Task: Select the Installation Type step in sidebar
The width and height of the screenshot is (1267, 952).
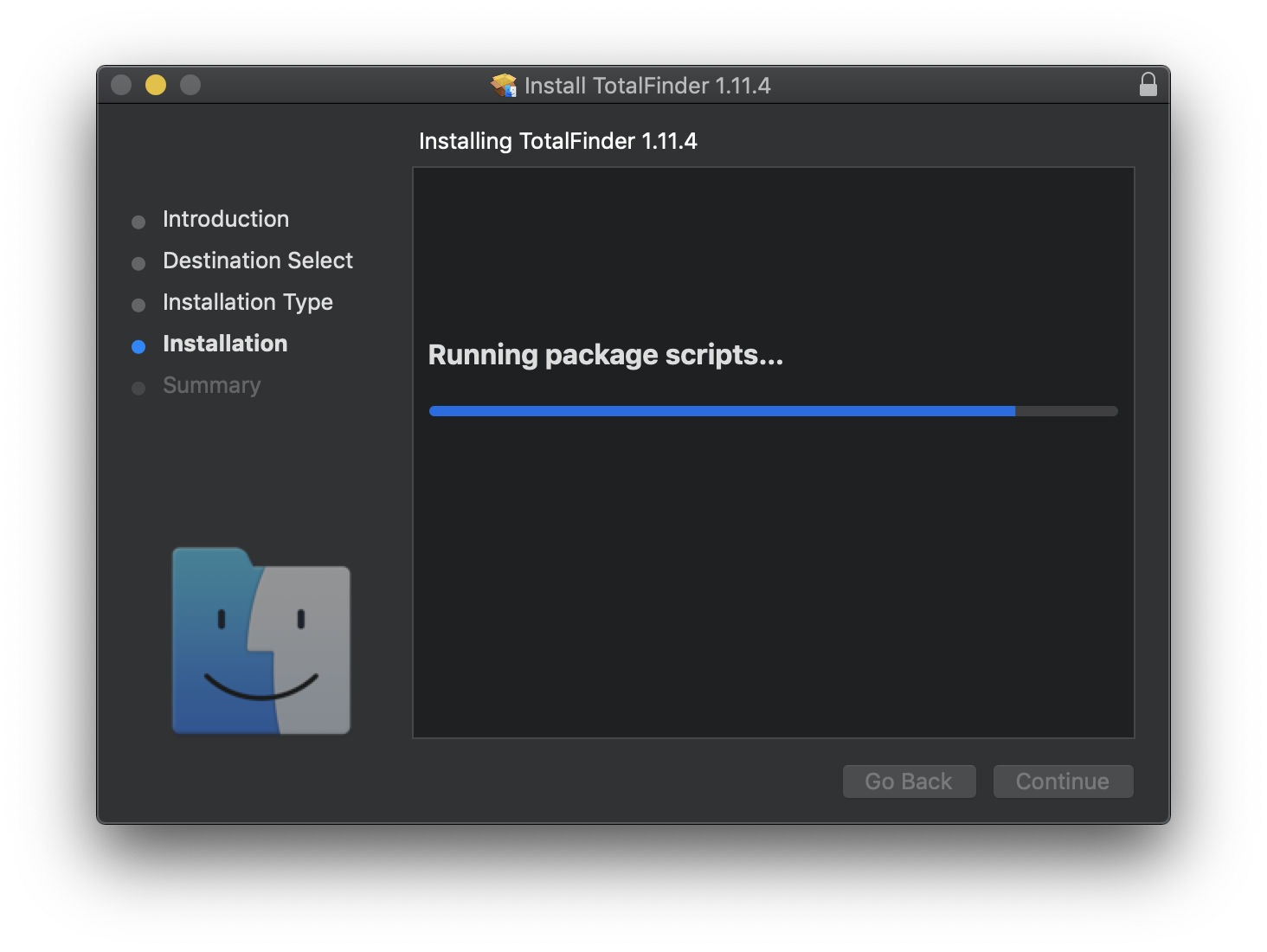Action: (248, 302)
